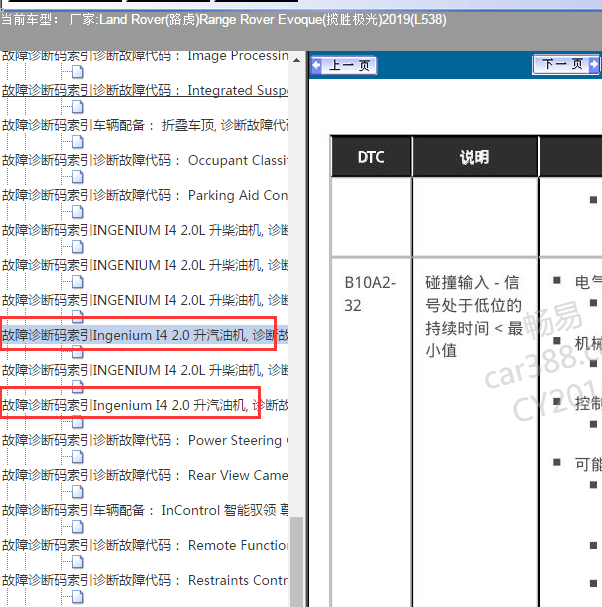Viewport: 602px width, 607px height.
Task: Click page icon below InControl 智能驭领 entry
Action: [78, 526]
